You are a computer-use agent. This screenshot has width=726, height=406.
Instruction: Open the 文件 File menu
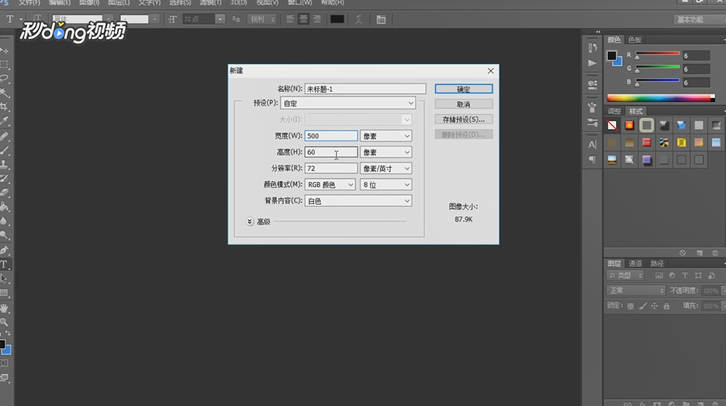coord(29,3)
